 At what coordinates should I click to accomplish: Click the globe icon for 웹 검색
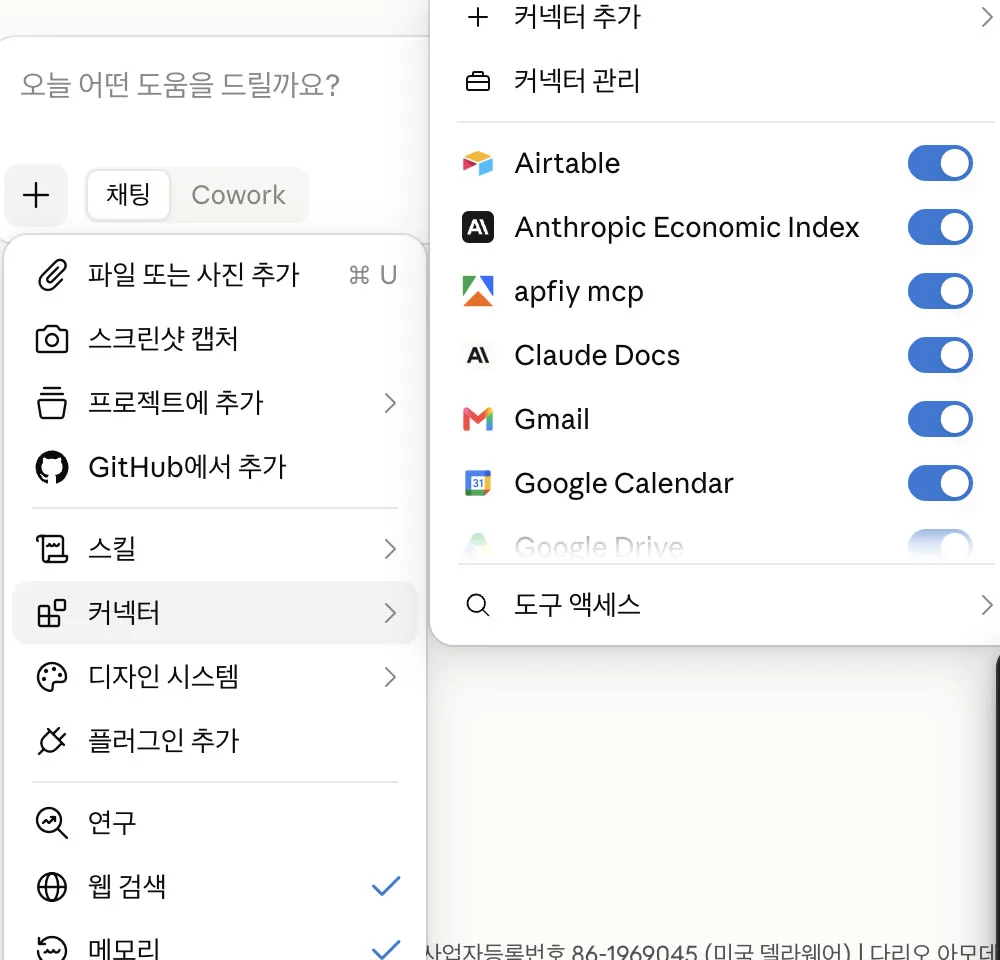point(52,887)
